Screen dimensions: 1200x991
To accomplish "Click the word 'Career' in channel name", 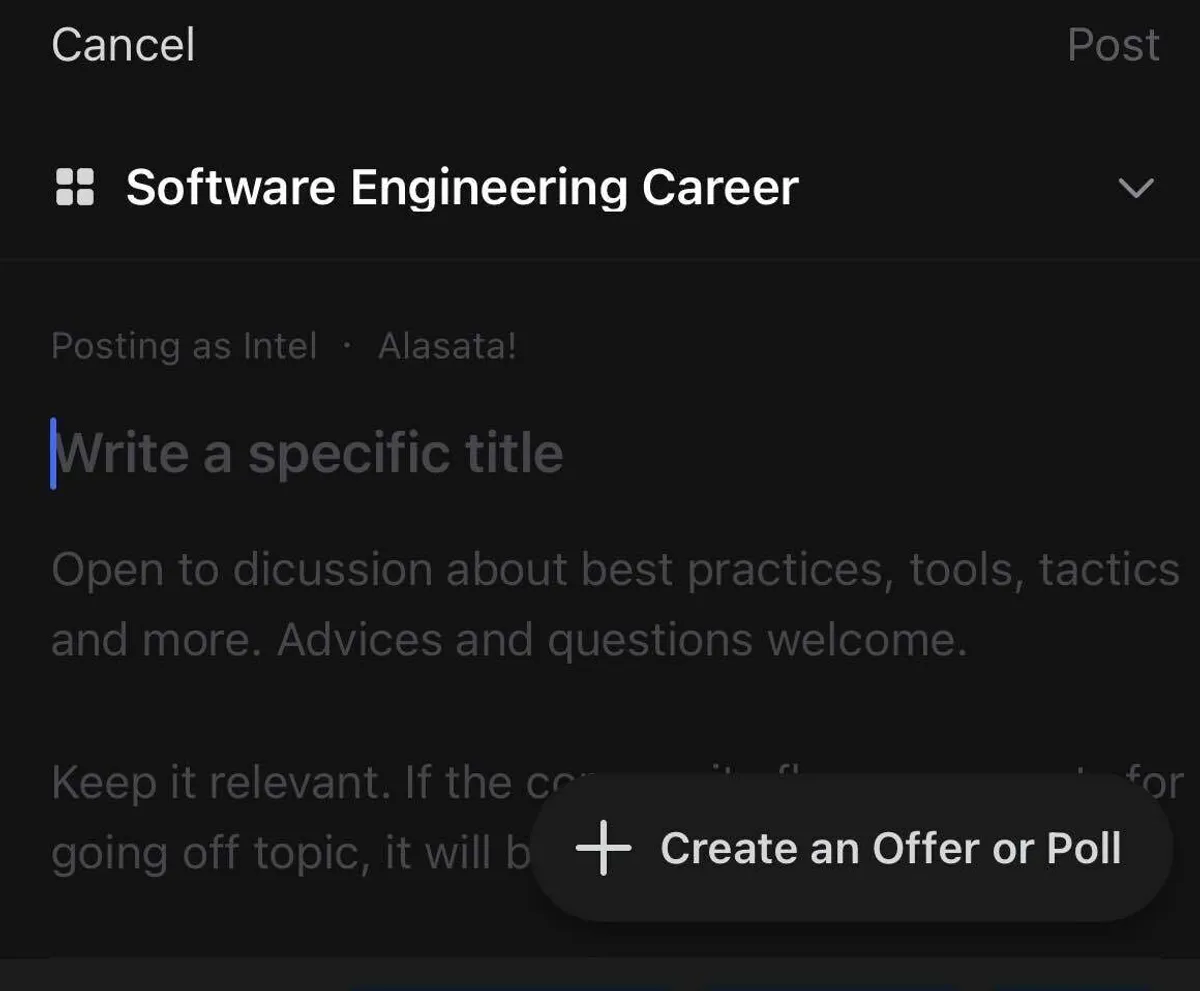I will 720,188.
